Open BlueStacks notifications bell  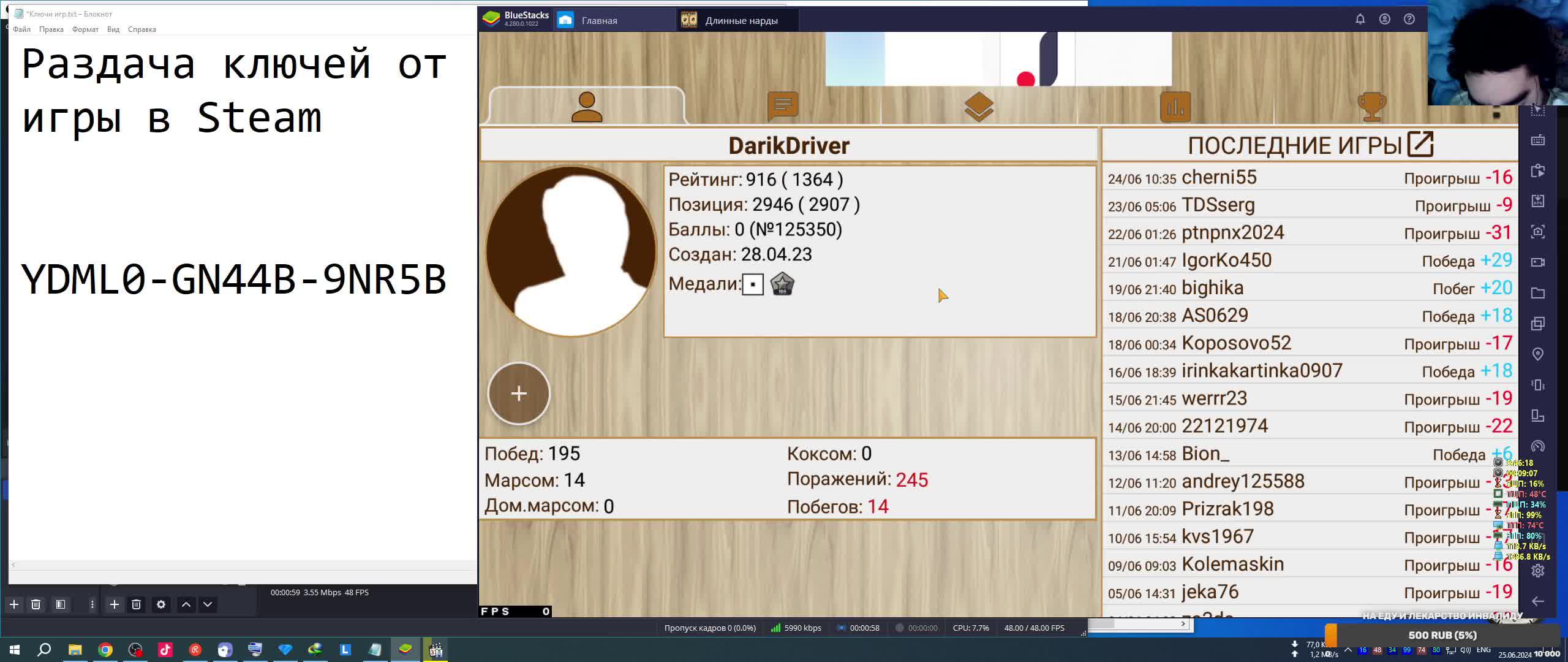pos(1360,19)
